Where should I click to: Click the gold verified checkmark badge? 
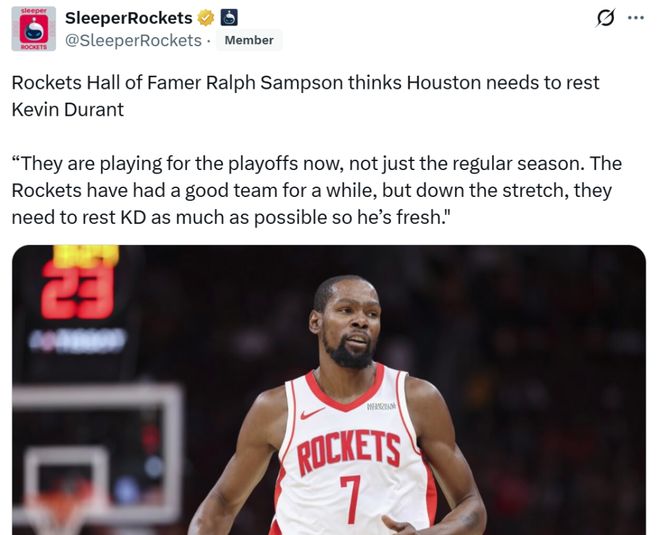(x=206, y=18)
